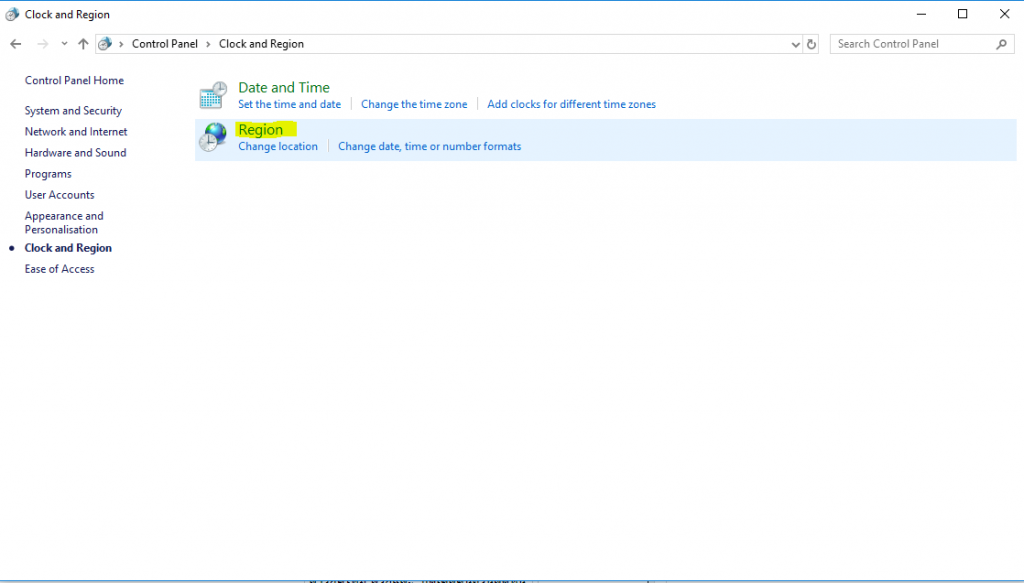Minimize the Clock and Region window

[x=921, y=14]
